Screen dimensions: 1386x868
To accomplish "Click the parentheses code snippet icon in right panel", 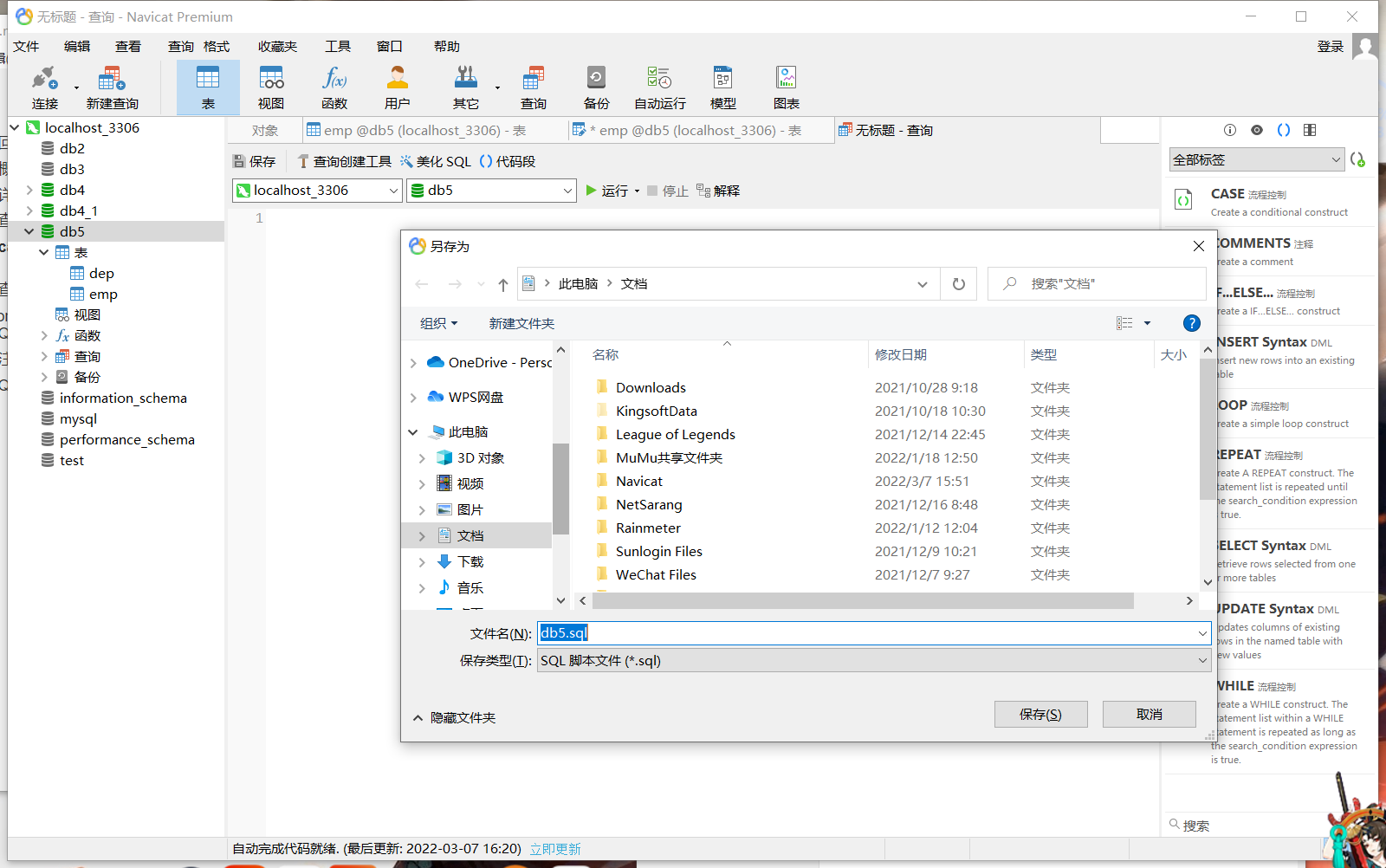I will click(x=1284, y=130).
